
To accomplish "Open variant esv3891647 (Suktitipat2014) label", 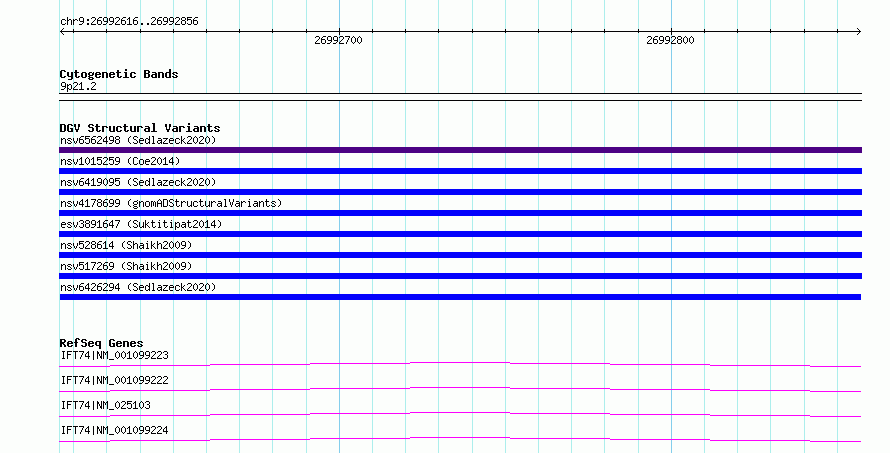I will [x=141, y=224].
